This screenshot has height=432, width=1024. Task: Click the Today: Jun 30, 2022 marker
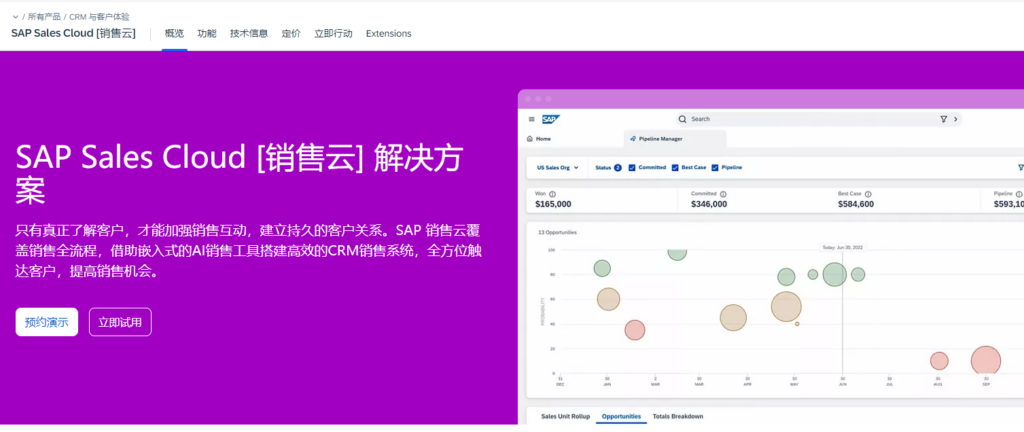point(842,247)
